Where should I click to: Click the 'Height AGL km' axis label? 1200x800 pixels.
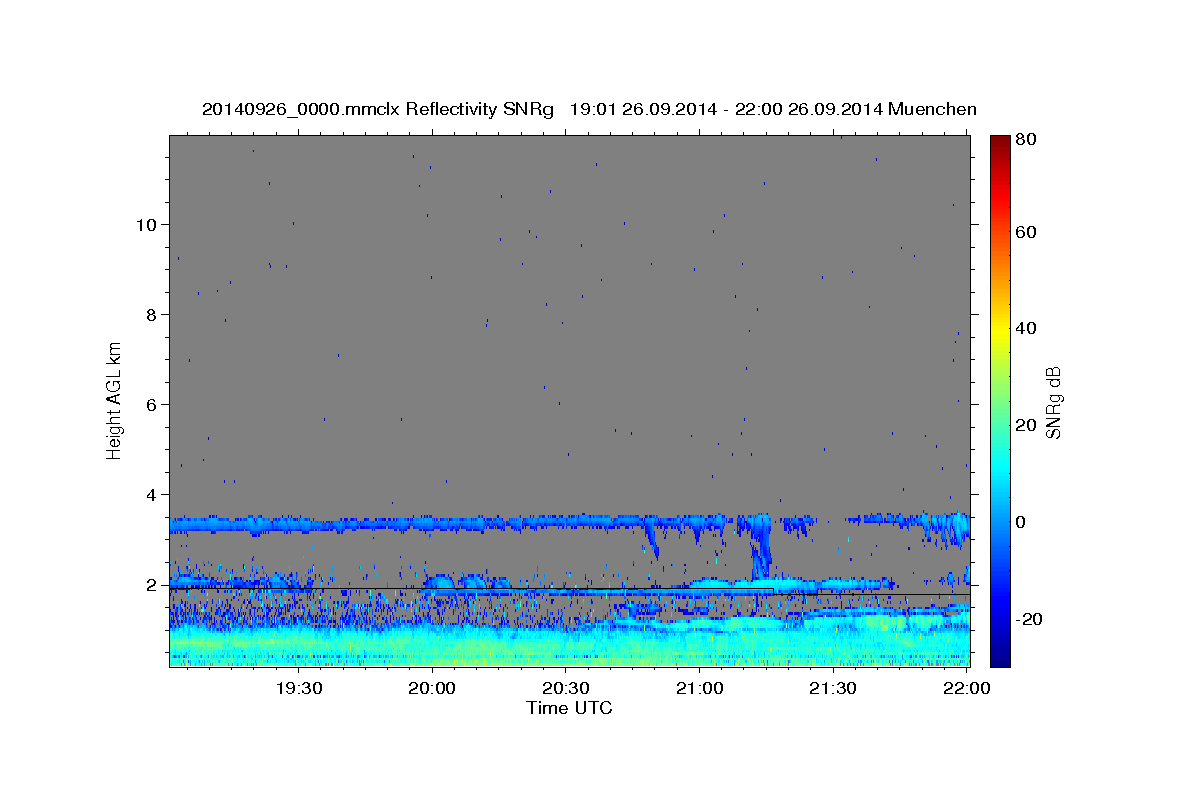pyautogui.click(x=115, y=399)
